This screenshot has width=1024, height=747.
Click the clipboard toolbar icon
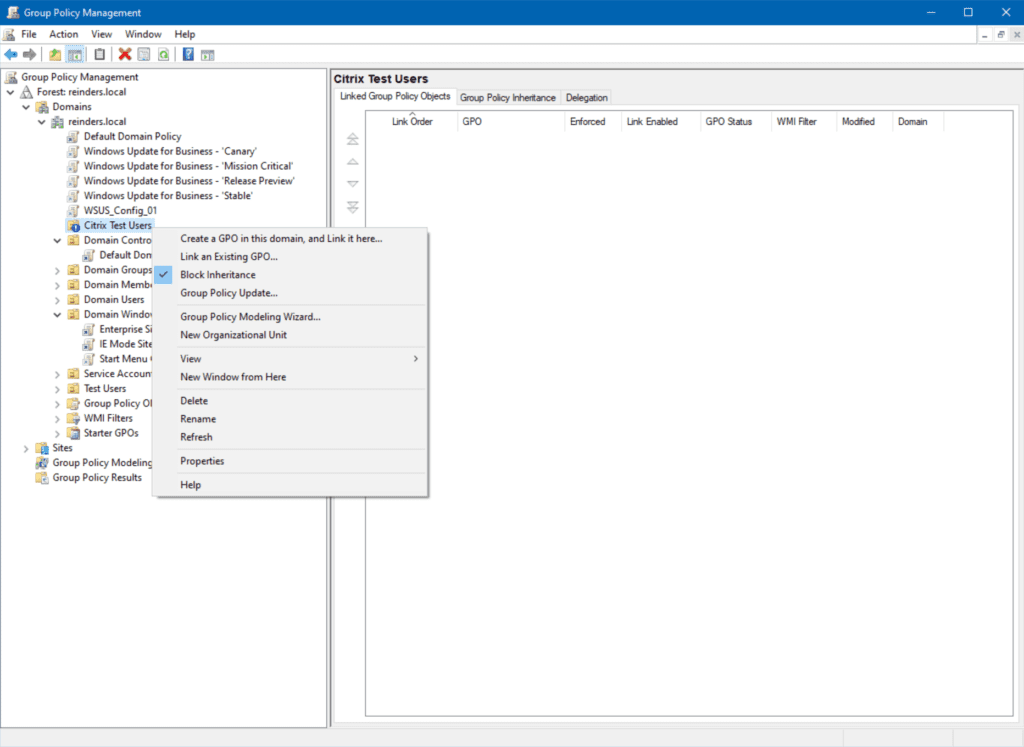click(99, 54)
